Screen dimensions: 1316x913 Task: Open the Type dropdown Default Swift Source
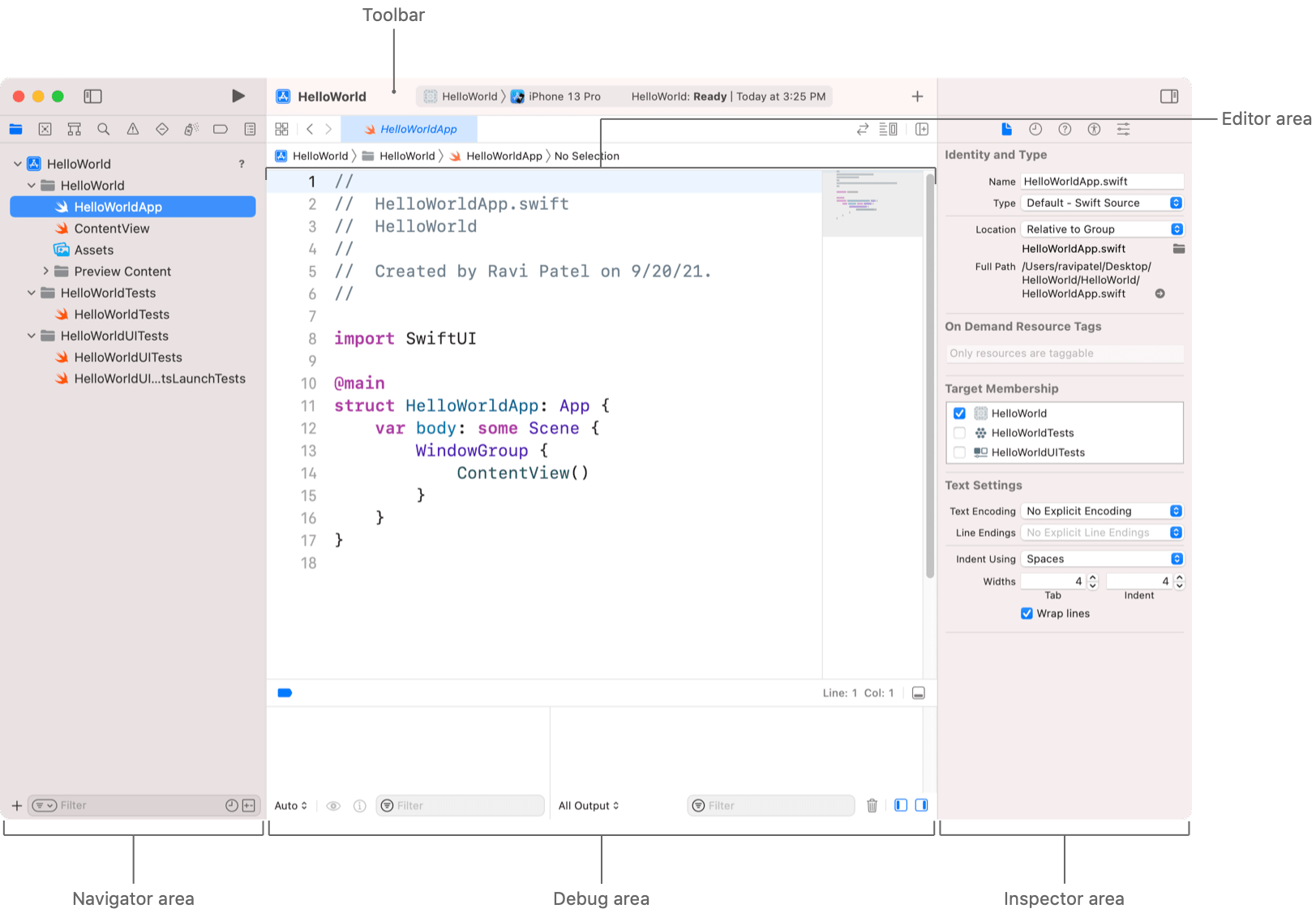(1102, 203)
